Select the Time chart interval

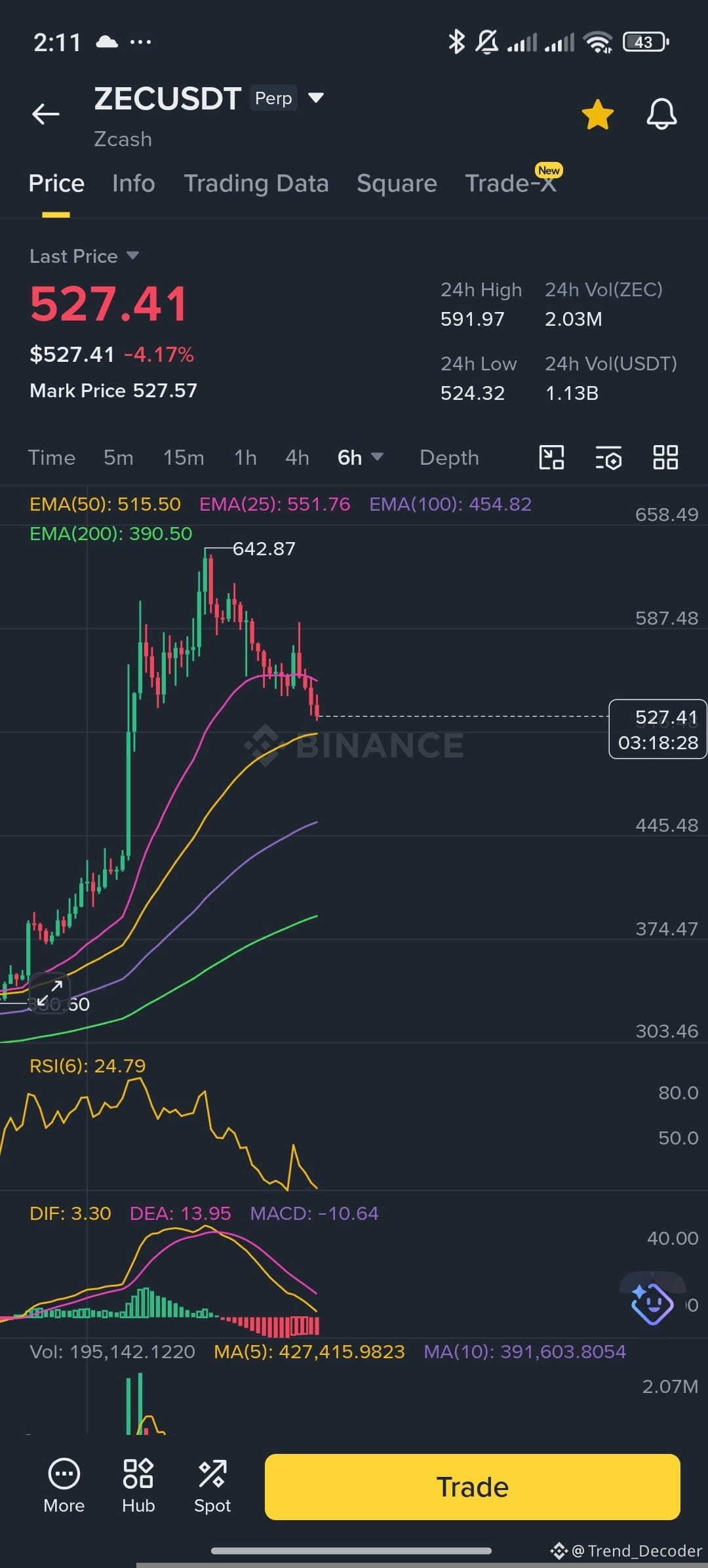coord(52,458)
